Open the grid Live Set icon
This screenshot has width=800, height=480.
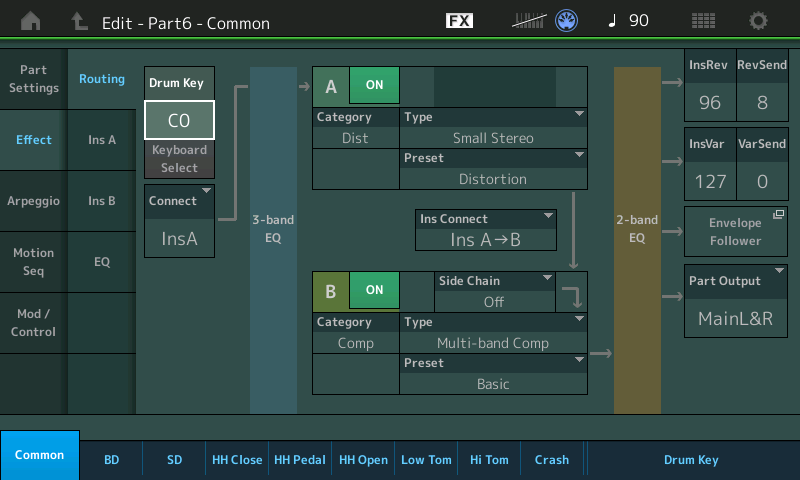click(703, 20)
